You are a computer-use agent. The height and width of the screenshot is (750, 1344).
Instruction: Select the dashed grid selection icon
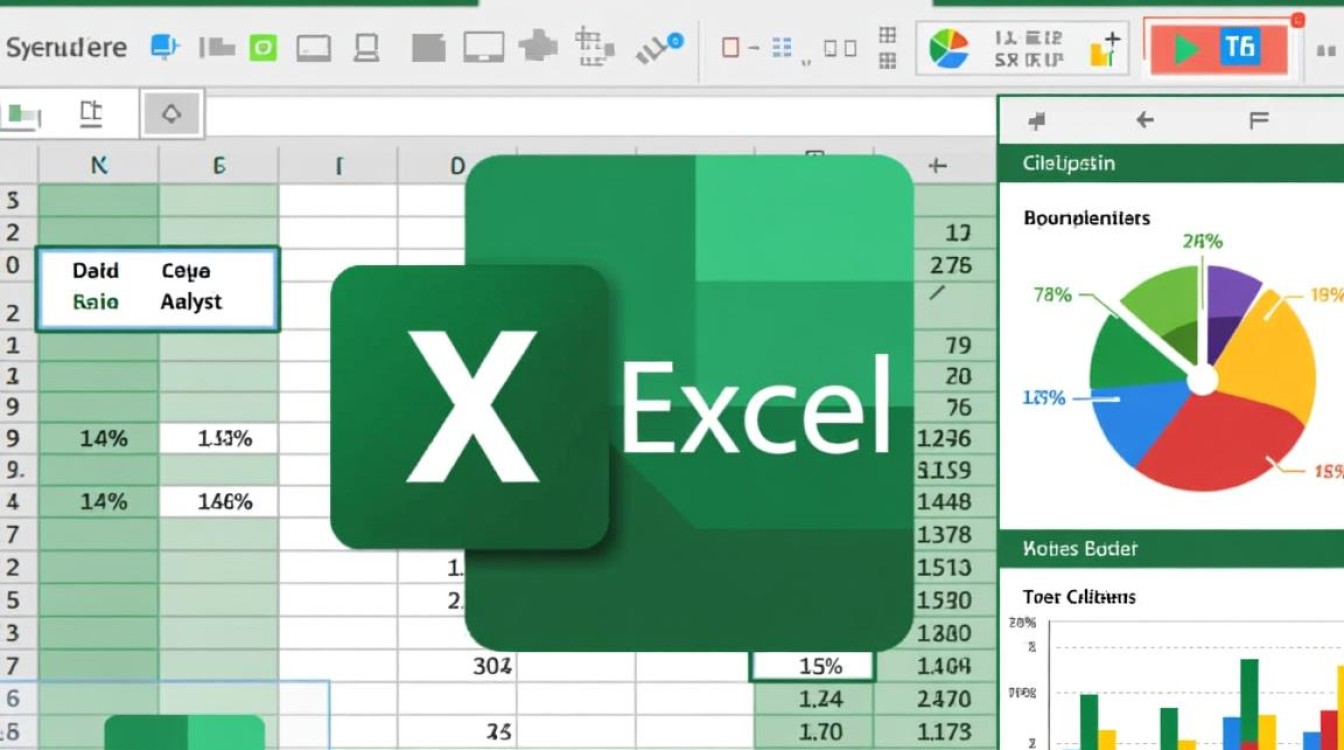[594, 46]
